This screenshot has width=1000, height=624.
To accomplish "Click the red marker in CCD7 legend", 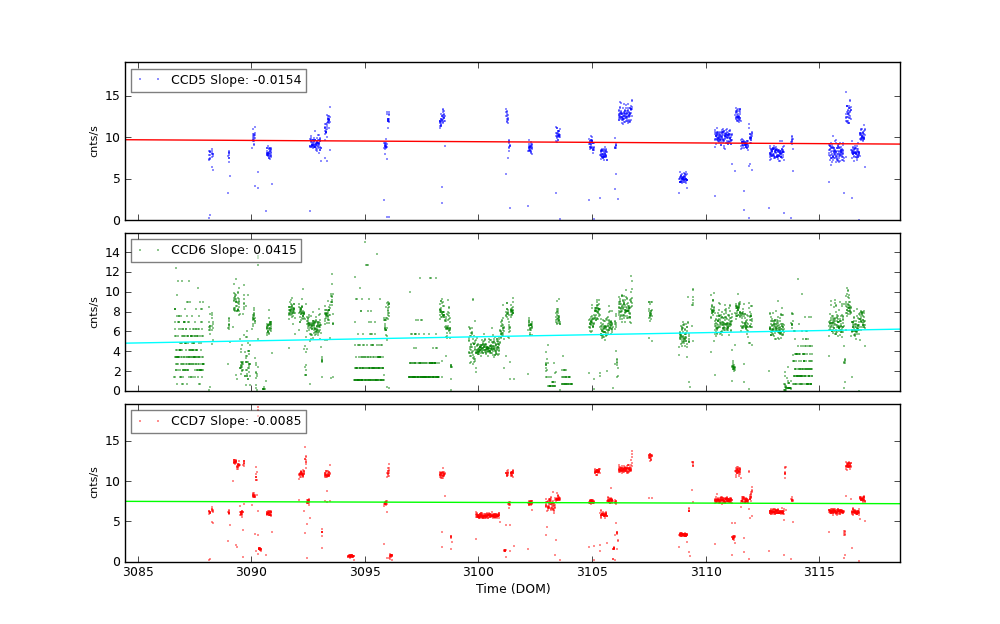I will click(140, 421).
